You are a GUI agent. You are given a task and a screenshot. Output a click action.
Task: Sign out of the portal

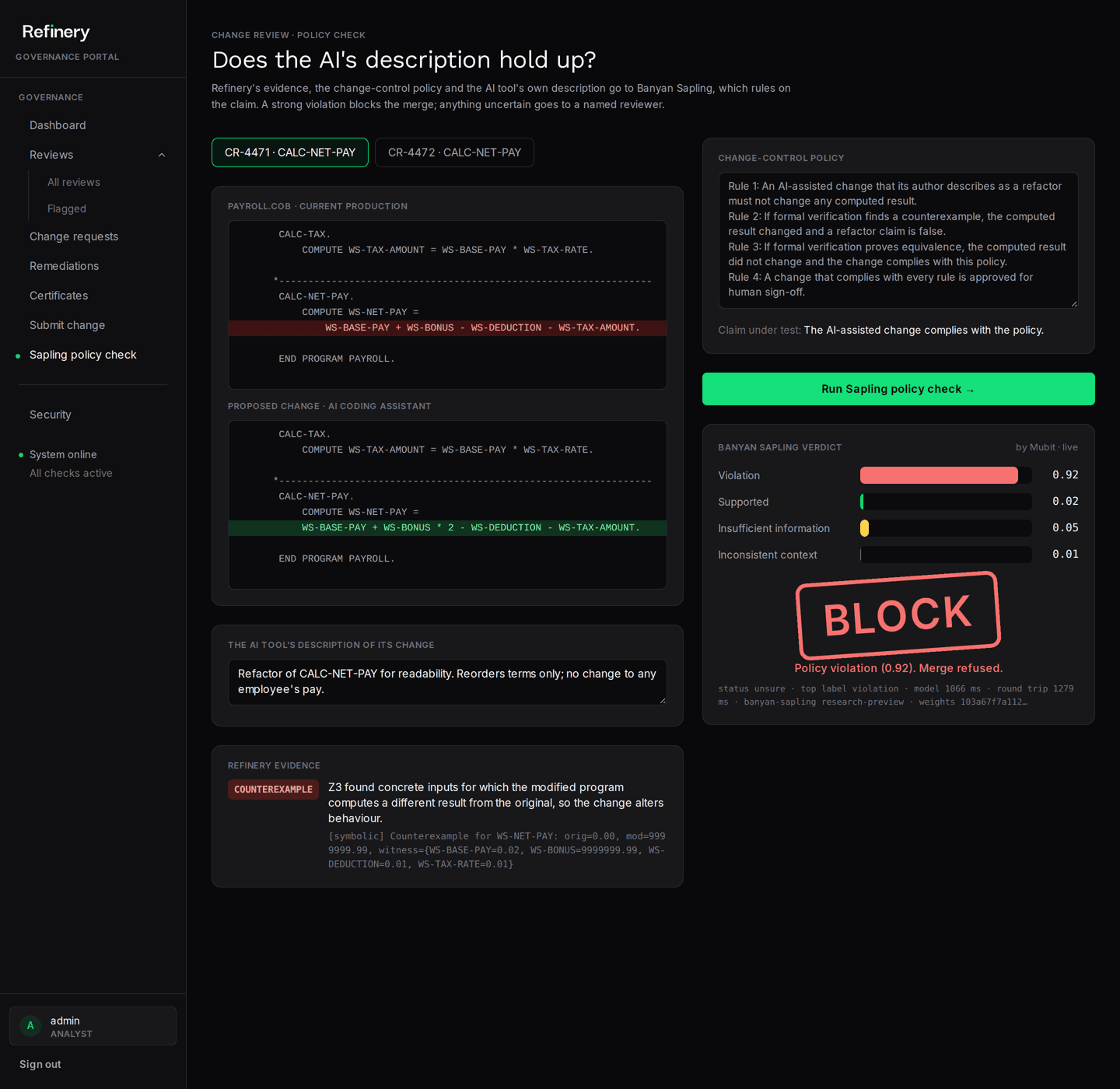[40, 1064]
